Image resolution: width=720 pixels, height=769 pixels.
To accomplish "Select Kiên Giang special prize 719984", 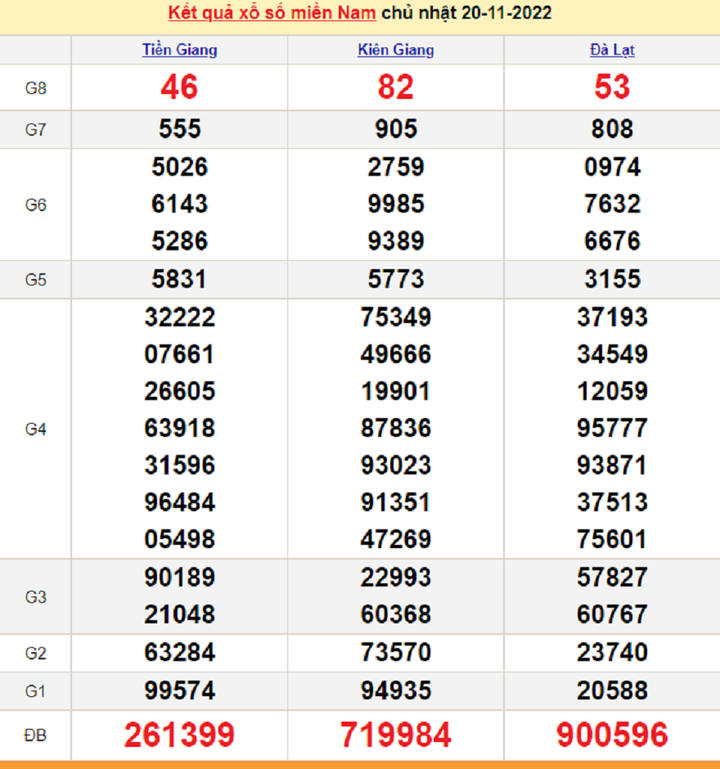I will 395,736.
